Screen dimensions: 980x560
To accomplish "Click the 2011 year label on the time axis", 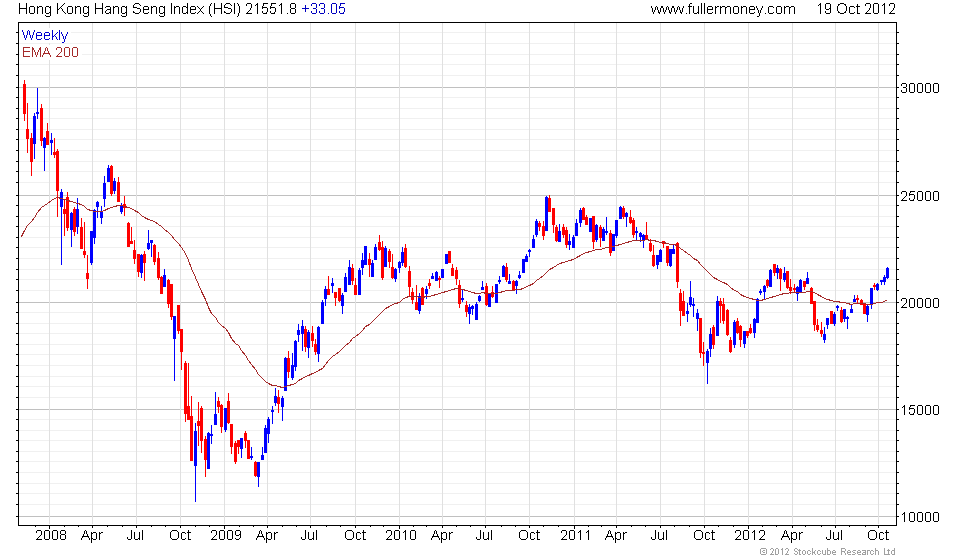I will click(576, 536).
